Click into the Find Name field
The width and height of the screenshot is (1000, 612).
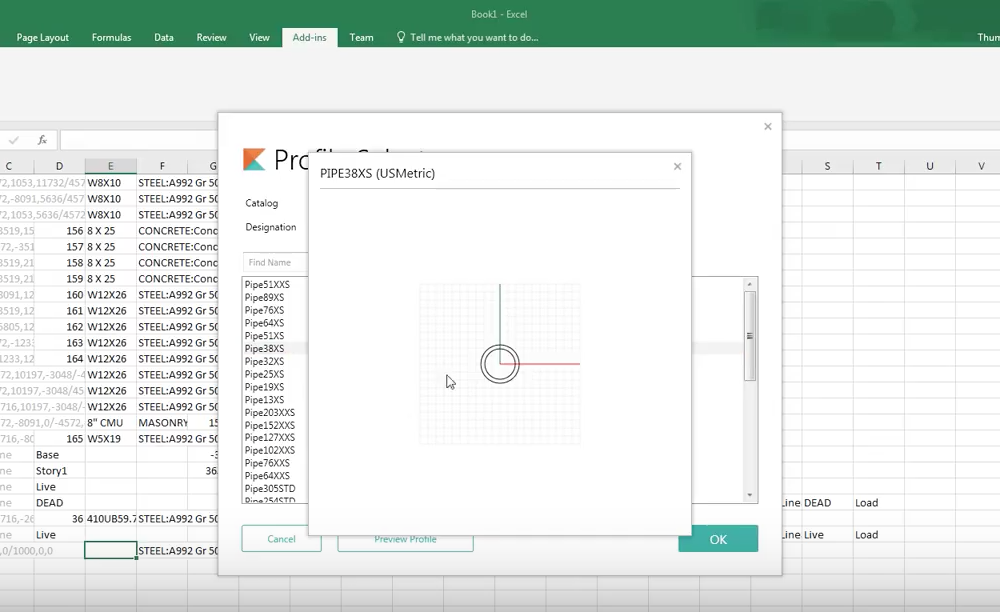point(275,262)
